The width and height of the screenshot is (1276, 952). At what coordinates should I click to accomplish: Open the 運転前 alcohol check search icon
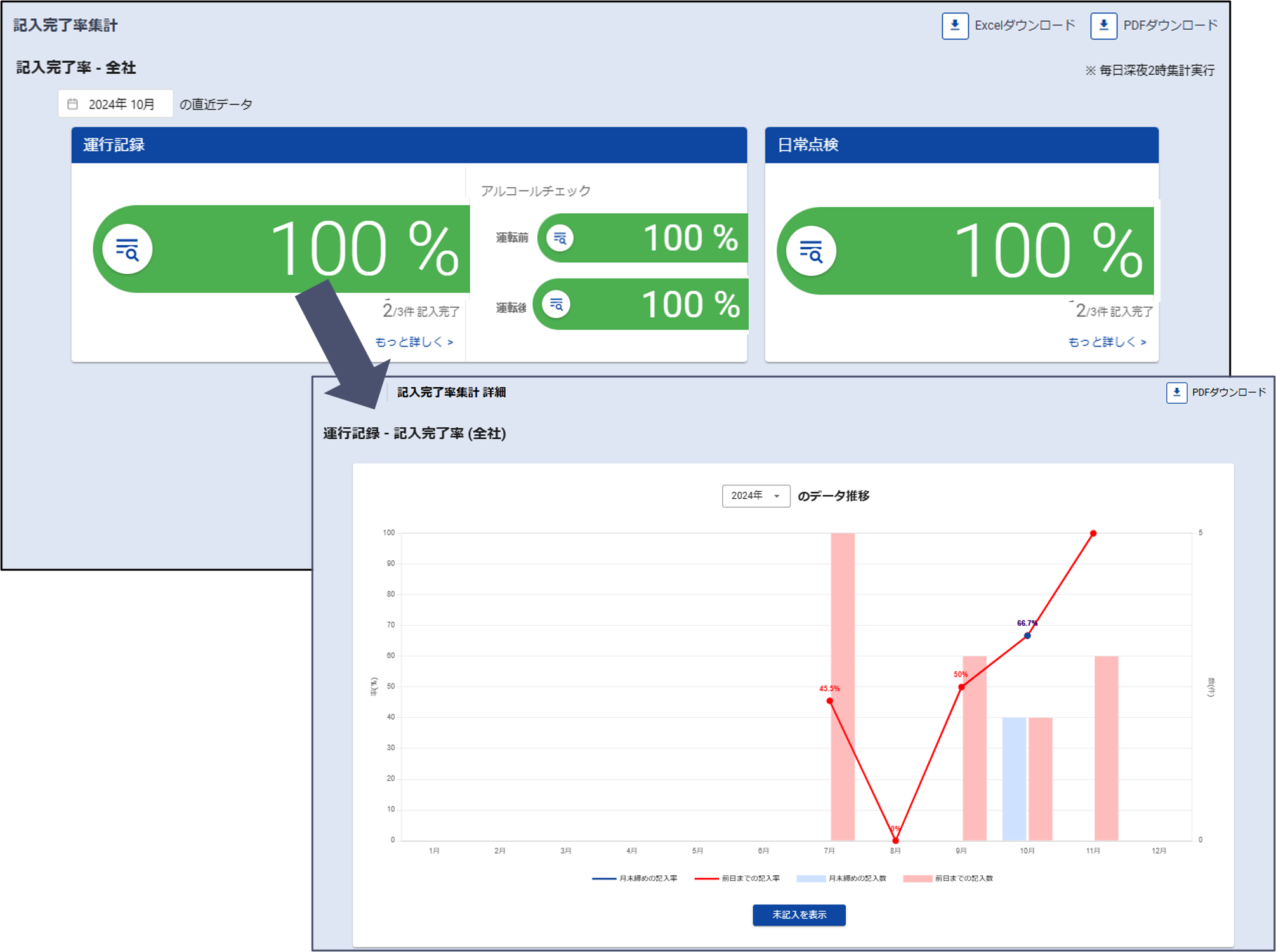[x=560, y=238]
